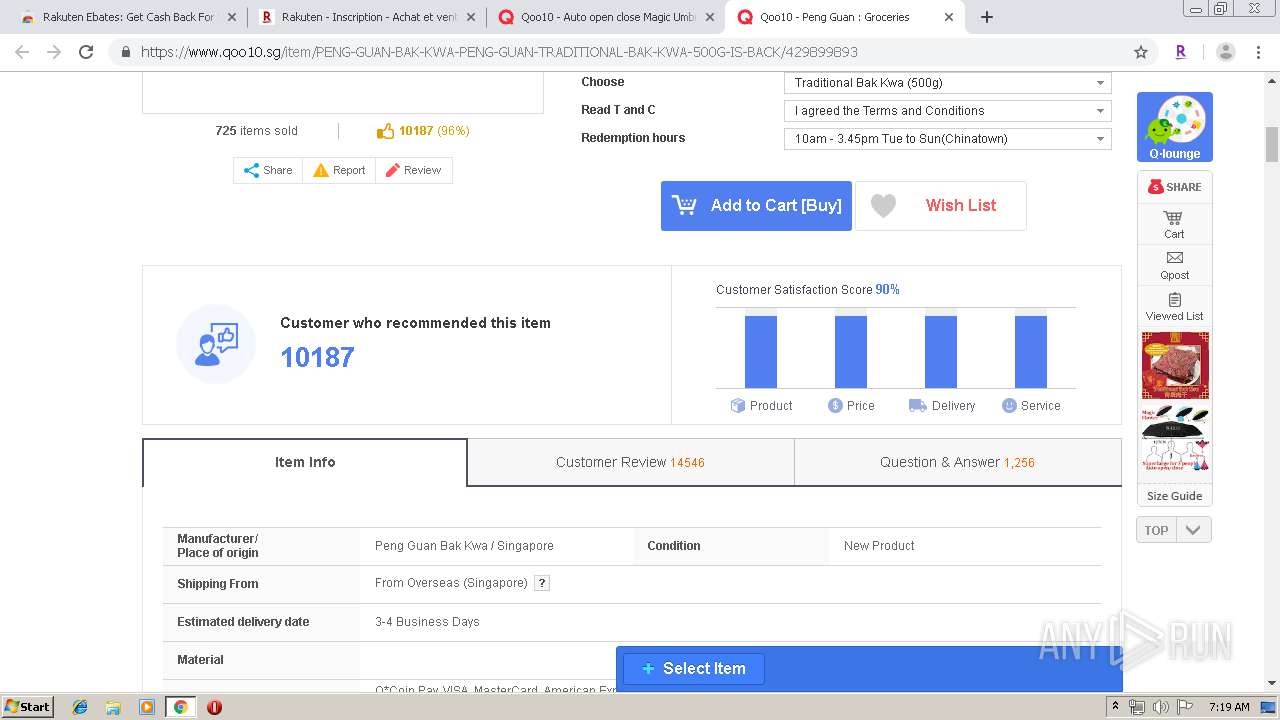This screenshot has width=1280, height=720.
Task: Open the Read T and C dropdown
Action: (x=947, y=111)
